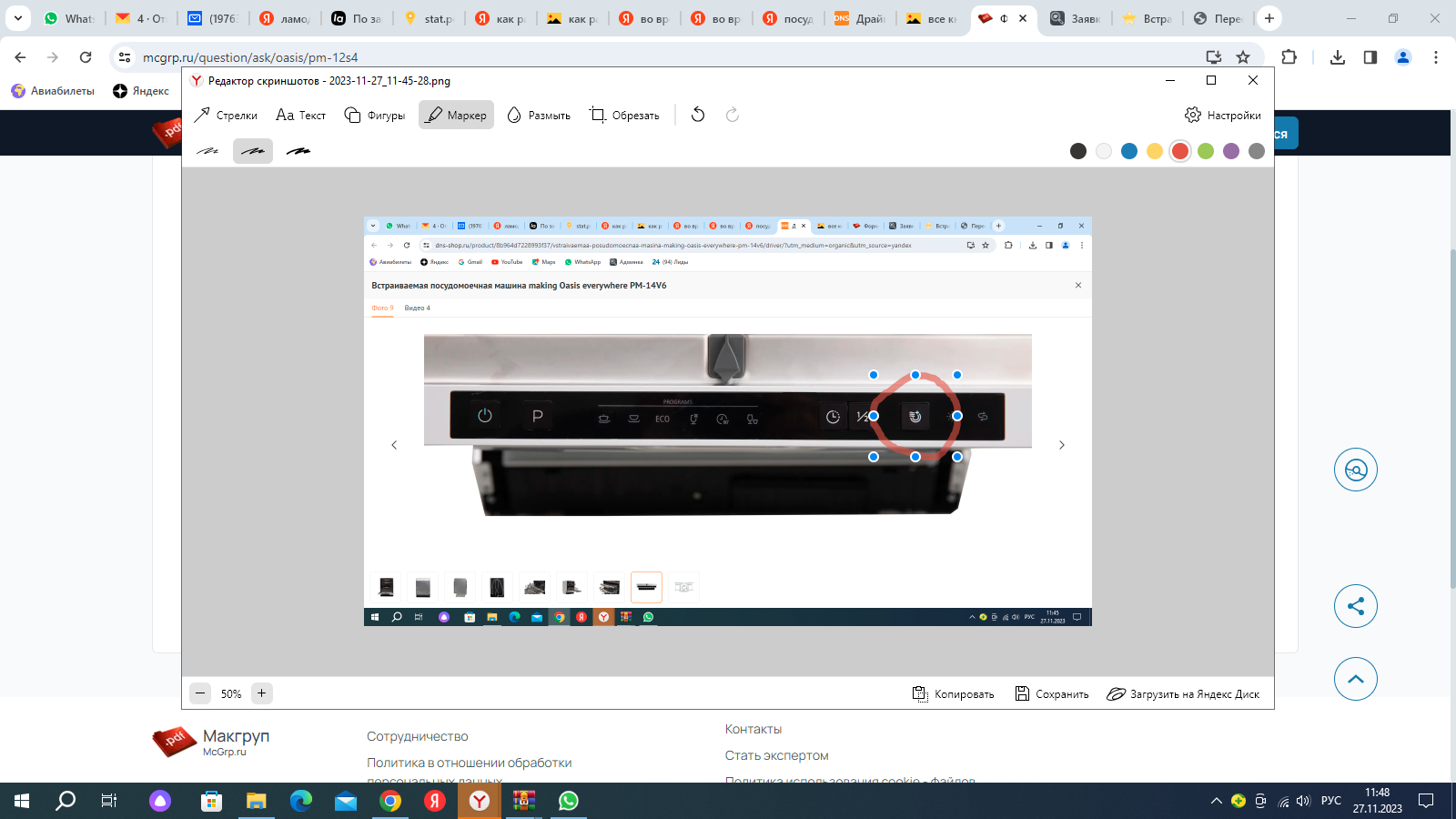Copy the screenshot (Копировать)
The height and width of the screenshot is (819, 1456).
point(953,693)
